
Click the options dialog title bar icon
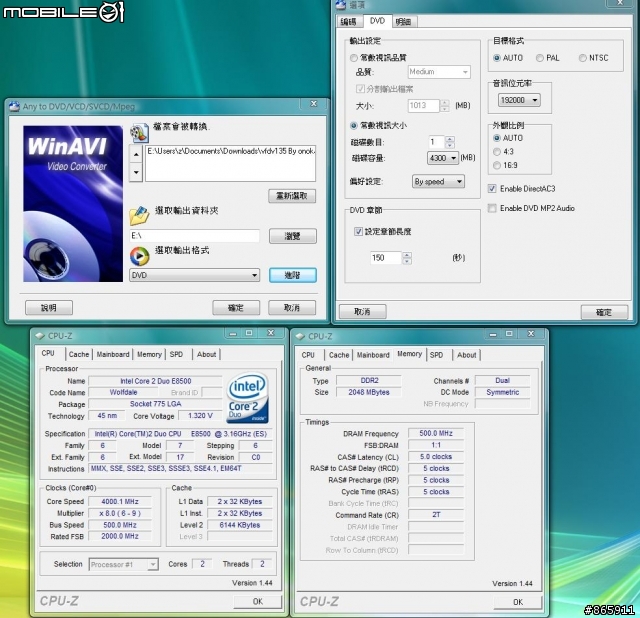(x=340, y=5)
